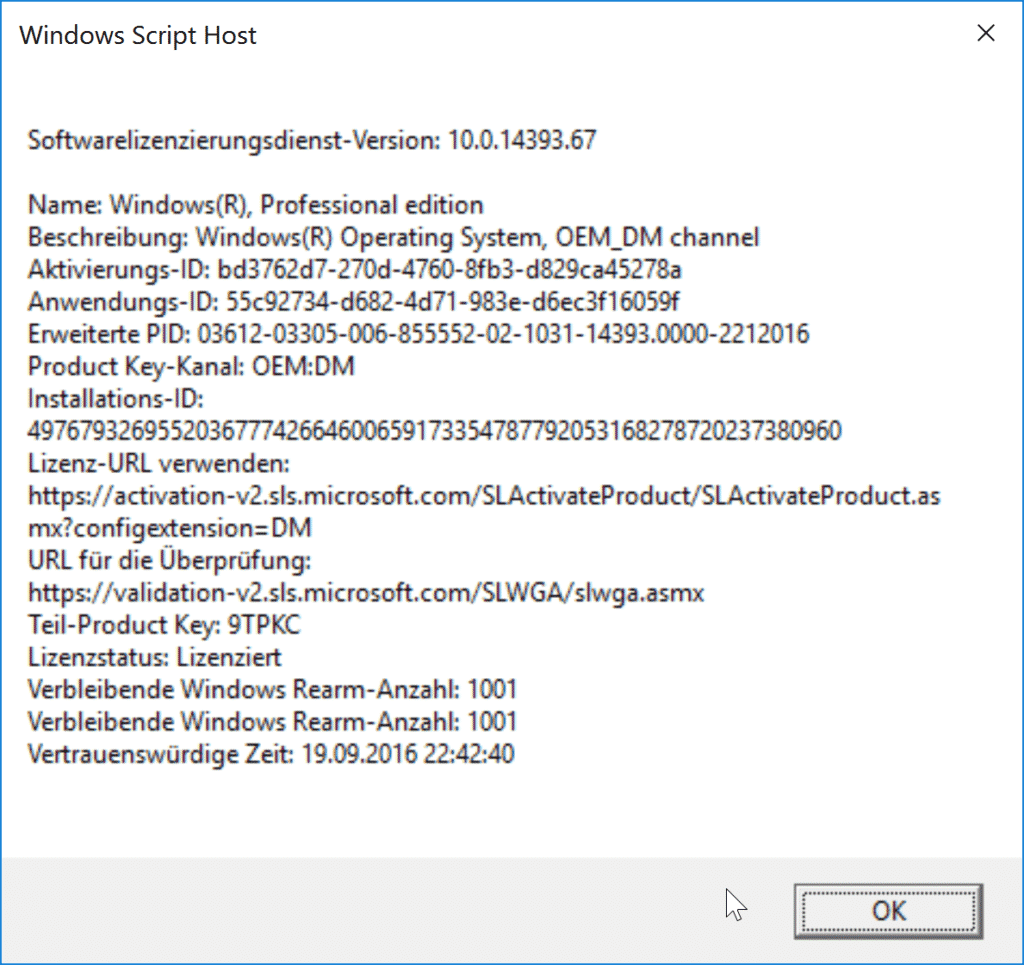Close the Windows Script Host dialog
Viewport: 1024px width, 965px height.
click(x=985, y=33)
